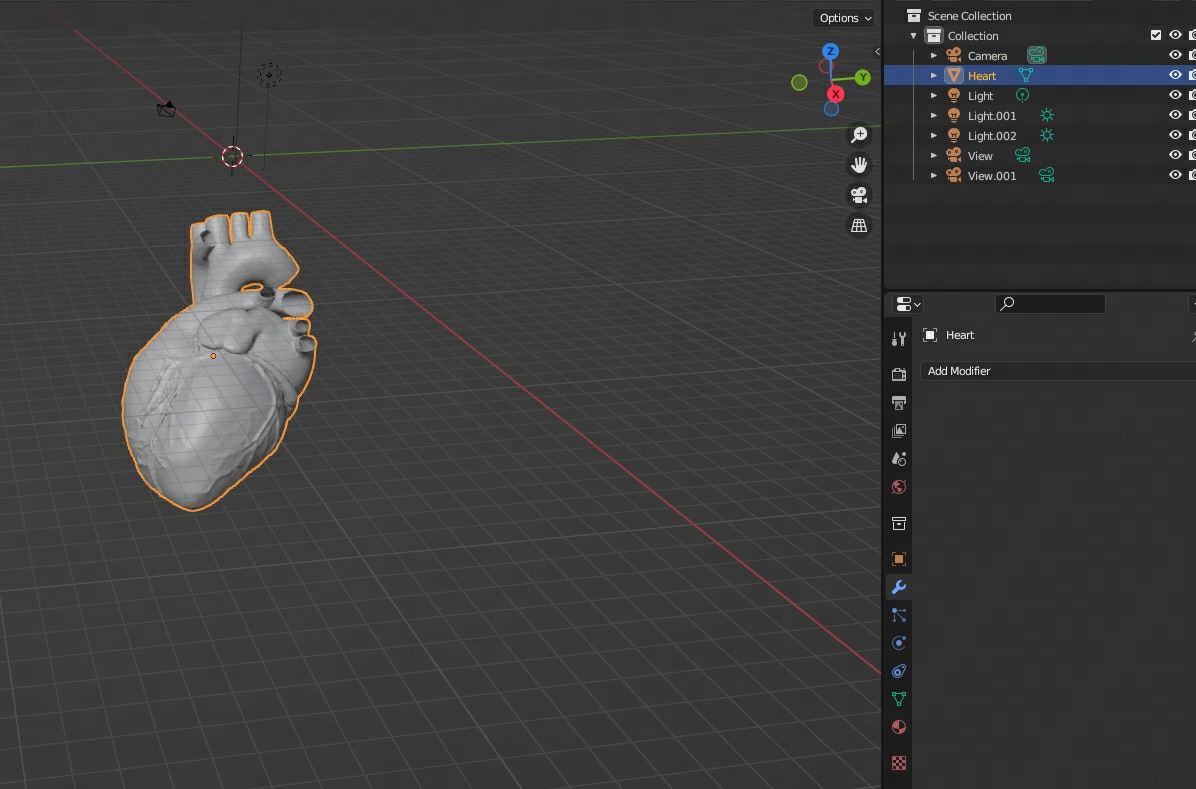Switch to orthographic view grid icon
Viewport: 1196px width, 789px height.
(x=859, y=225)
